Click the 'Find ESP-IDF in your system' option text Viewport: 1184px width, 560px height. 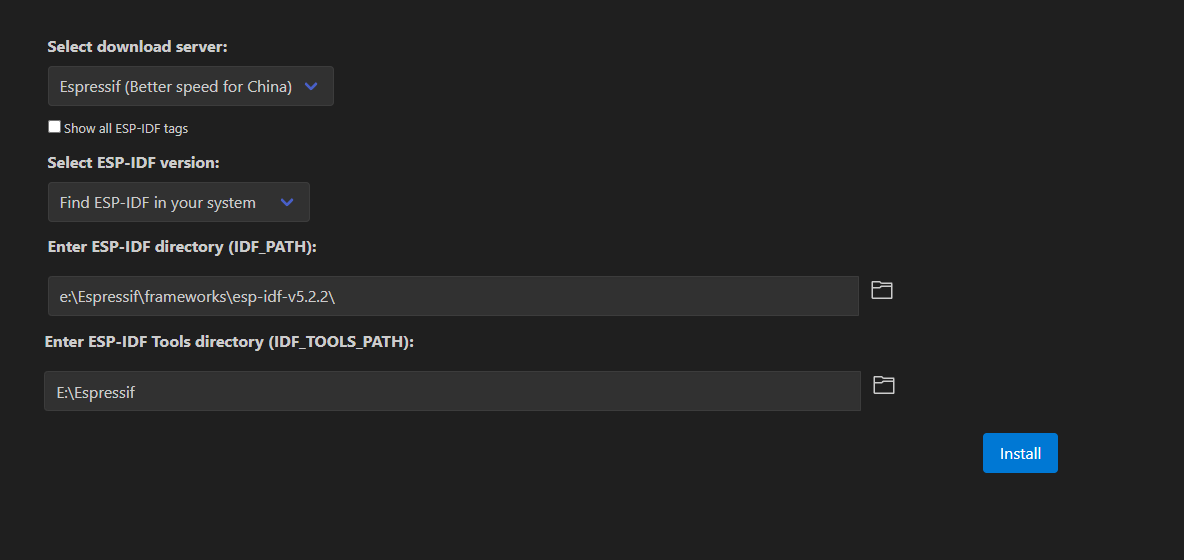[158, 203]
